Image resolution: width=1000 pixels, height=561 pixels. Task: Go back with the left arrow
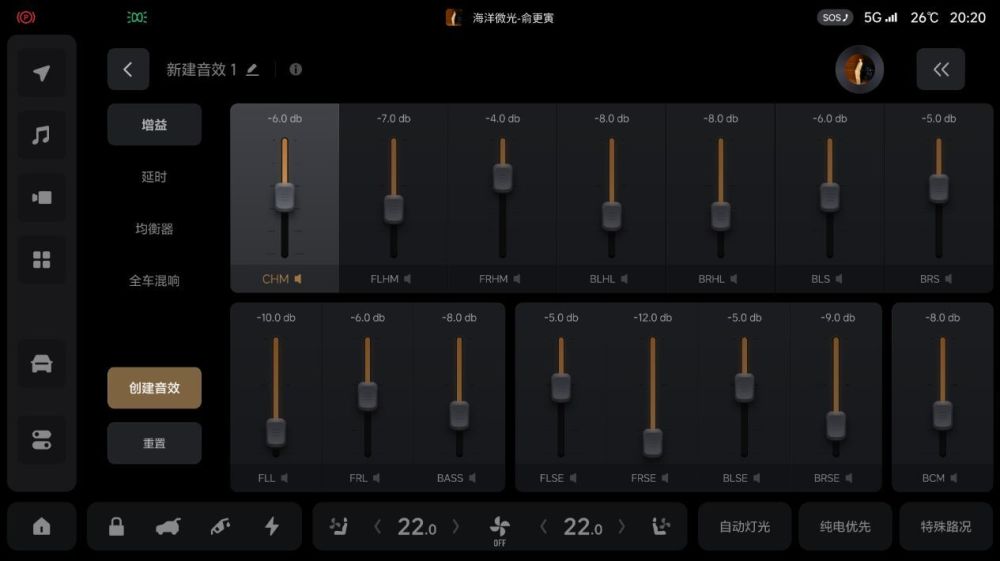(128, 69)
